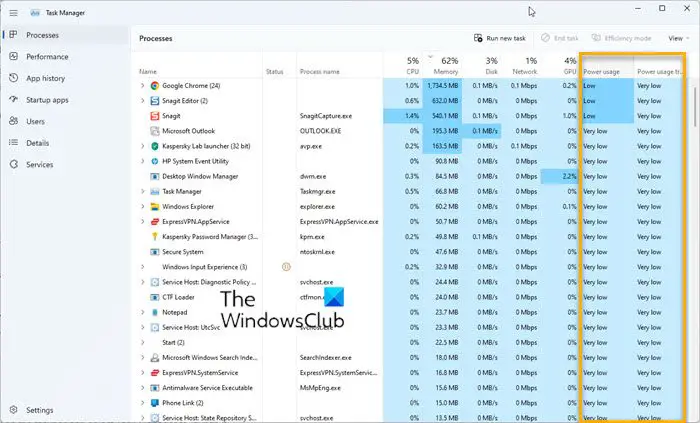This screenshot has height=423, width=700.
Task: Click the HP System Event Utility icon
Action: pyautogui.click(x=154, y=161)
